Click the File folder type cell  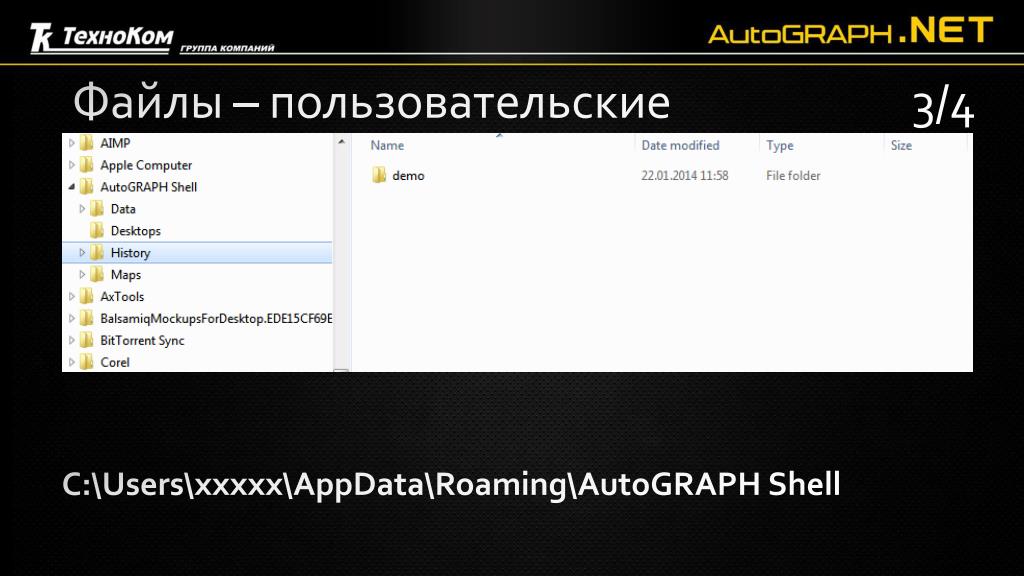click(x=793, y=176)
